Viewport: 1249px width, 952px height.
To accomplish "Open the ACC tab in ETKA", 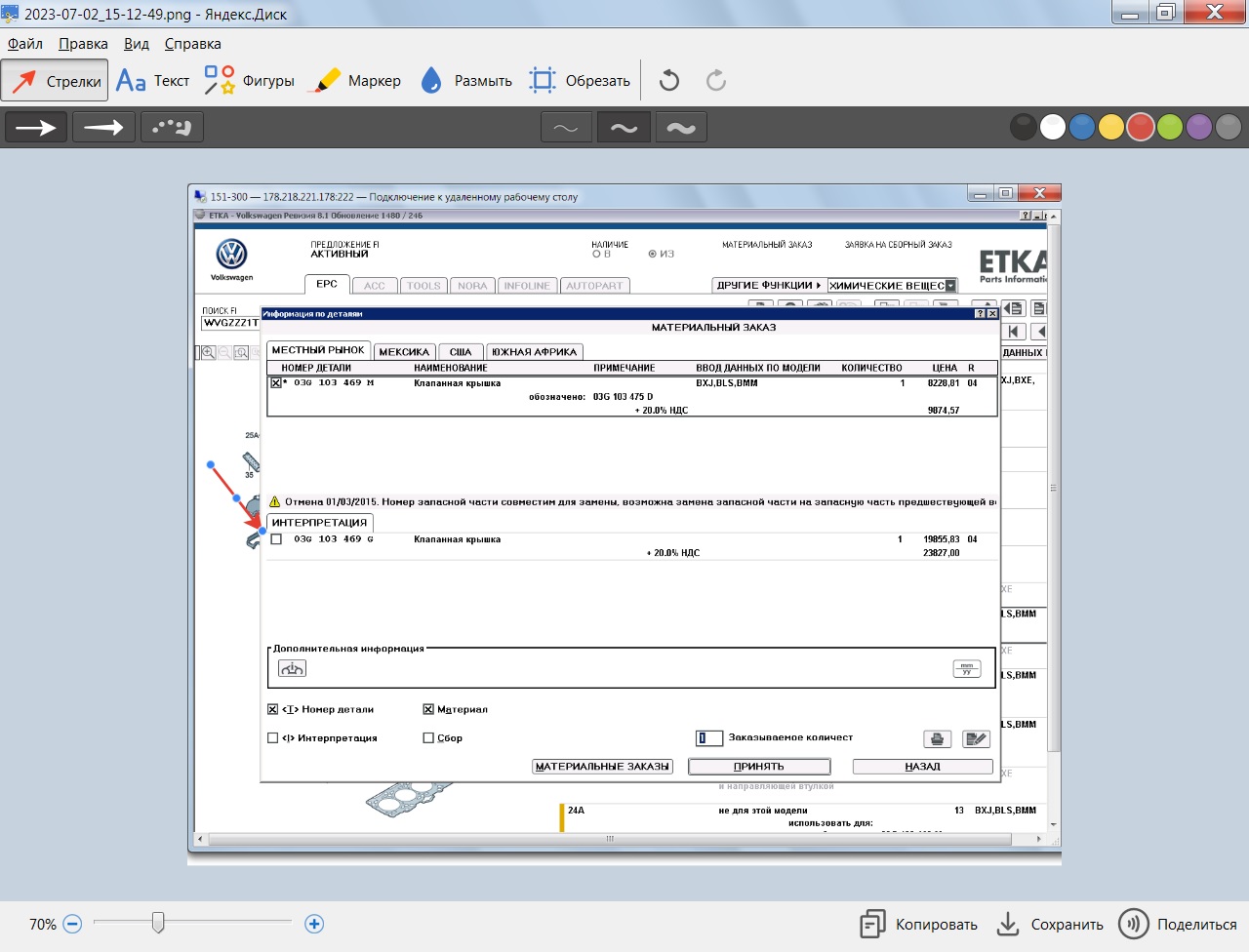I will coord(375,286).
